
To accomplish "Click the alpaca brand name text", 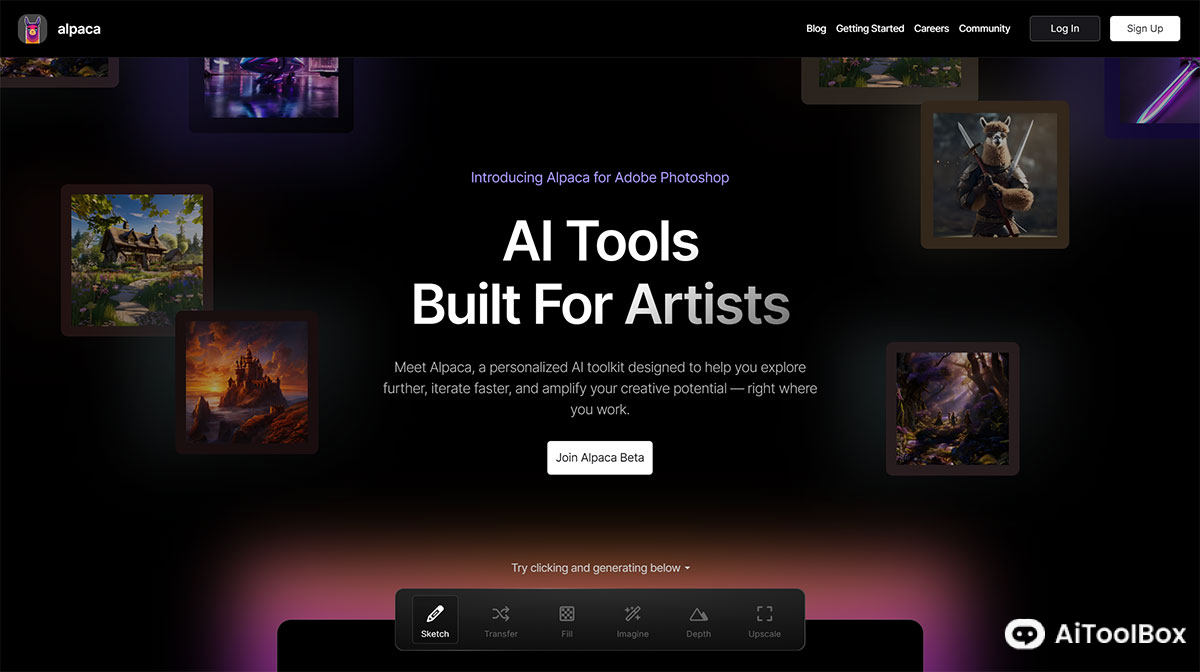I will [x=78, y=29].
